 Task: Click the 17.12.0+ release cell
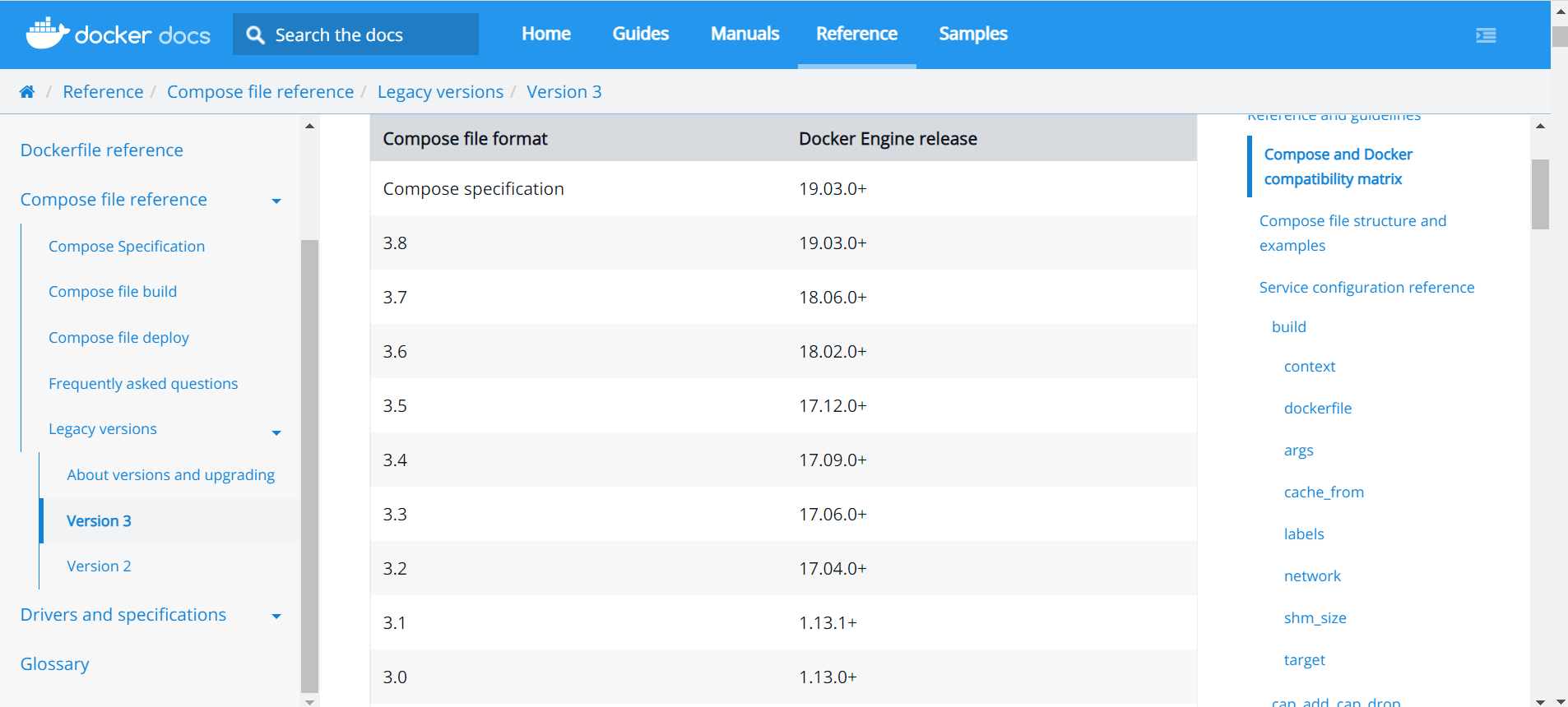pyautogui.click(x=833, y=405)
